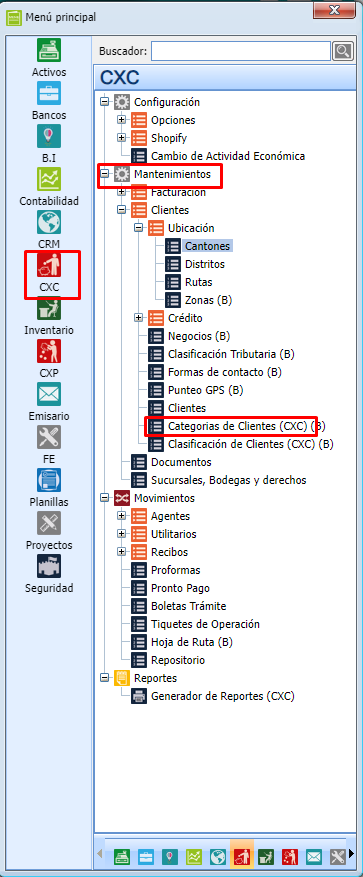Click the bottom toolbar highlighted CXC icon
363x877 pixels.
[242, 856]
